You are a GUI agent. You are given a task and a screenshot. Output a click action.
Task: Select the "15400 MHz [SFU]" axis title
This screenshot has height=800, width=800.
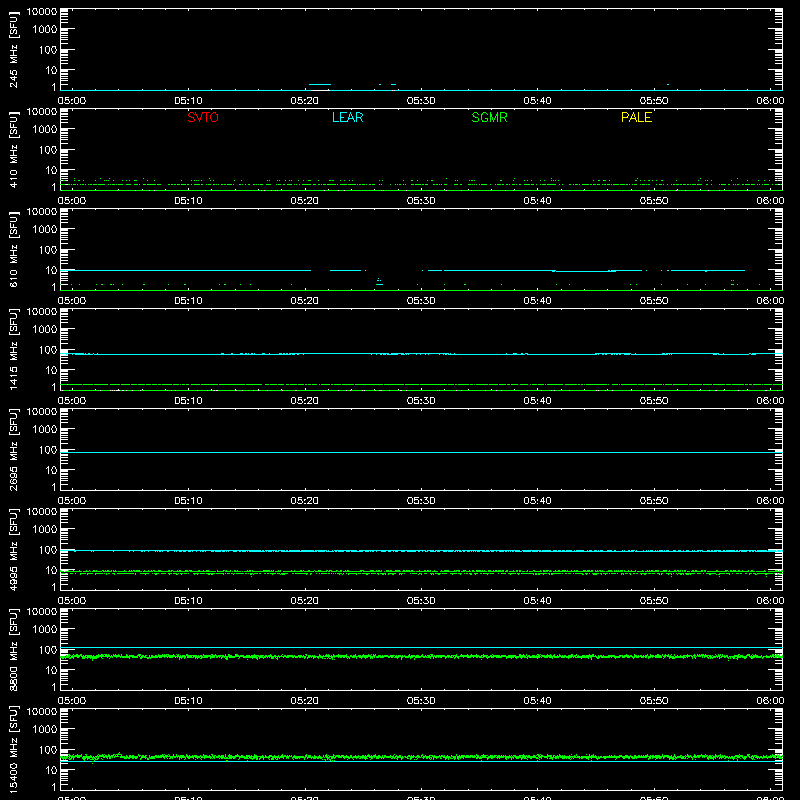tap(13, 749)
